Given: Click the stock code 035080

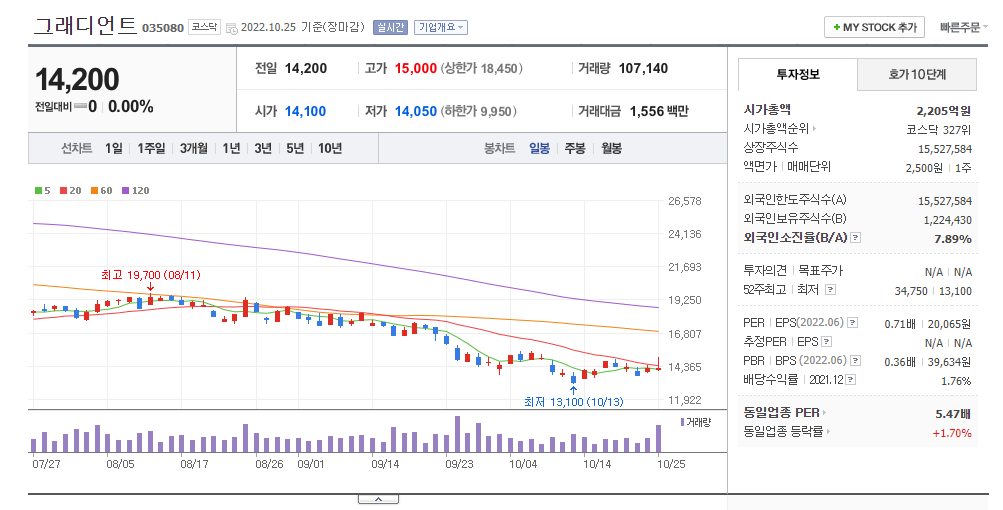Looking at the screenshot, I should [162, 28].
